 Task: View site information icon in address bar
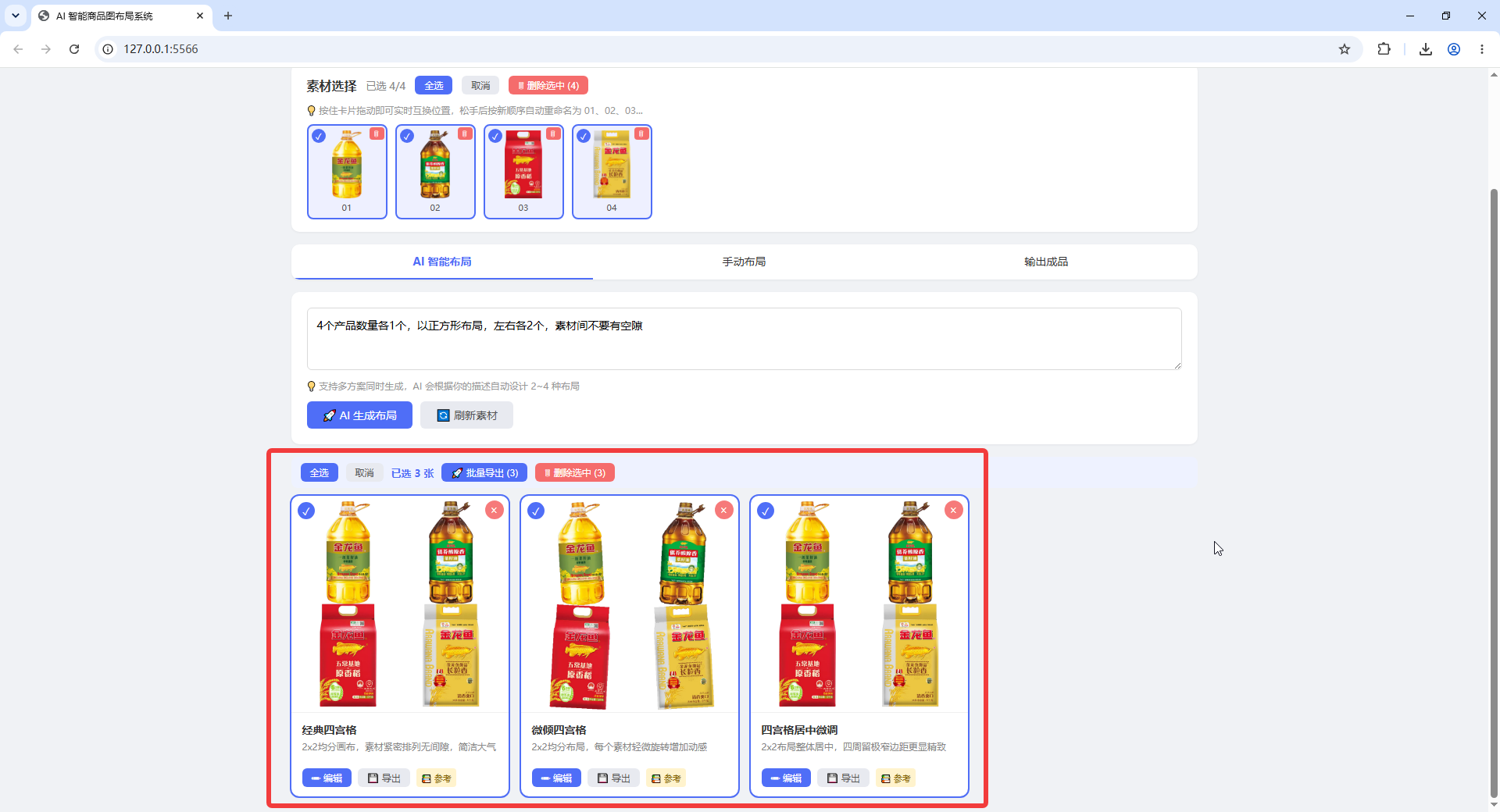(108, 48)
